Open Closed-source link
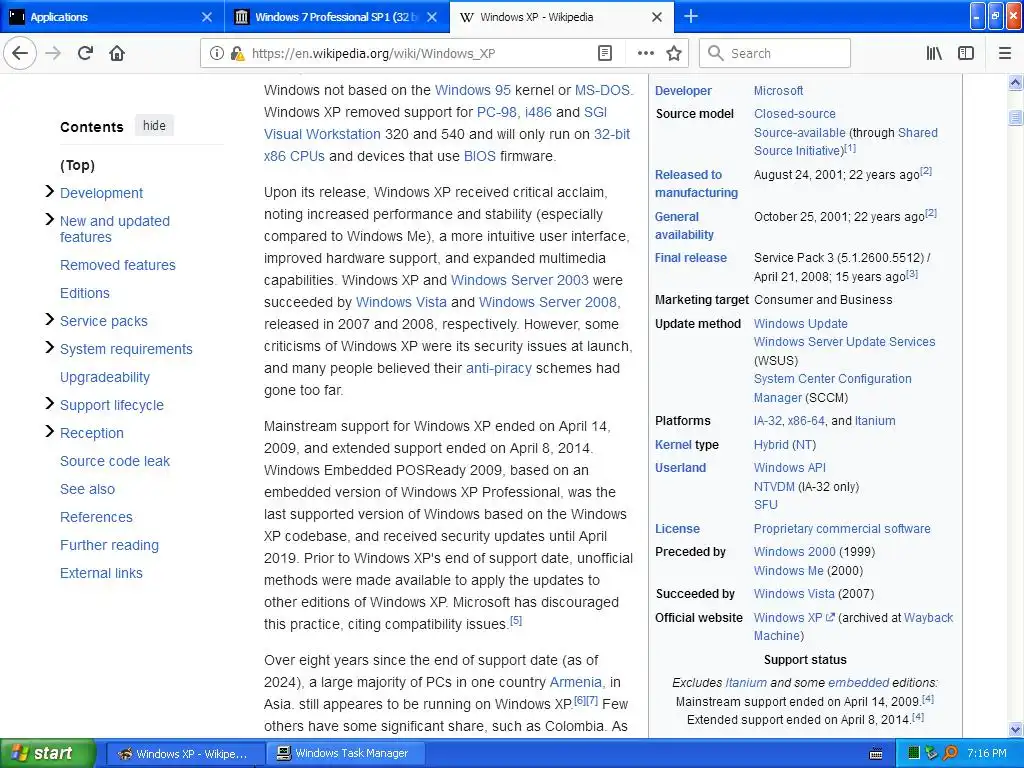1024x768 pixels. click(795, 114)
